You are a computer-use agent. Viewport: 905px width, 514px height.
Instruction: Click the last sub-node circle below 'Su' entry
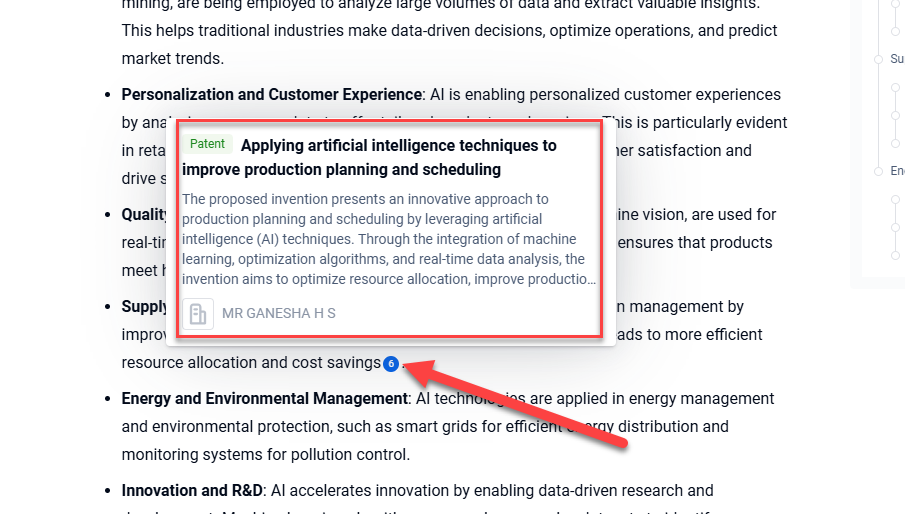click(895, 143)
